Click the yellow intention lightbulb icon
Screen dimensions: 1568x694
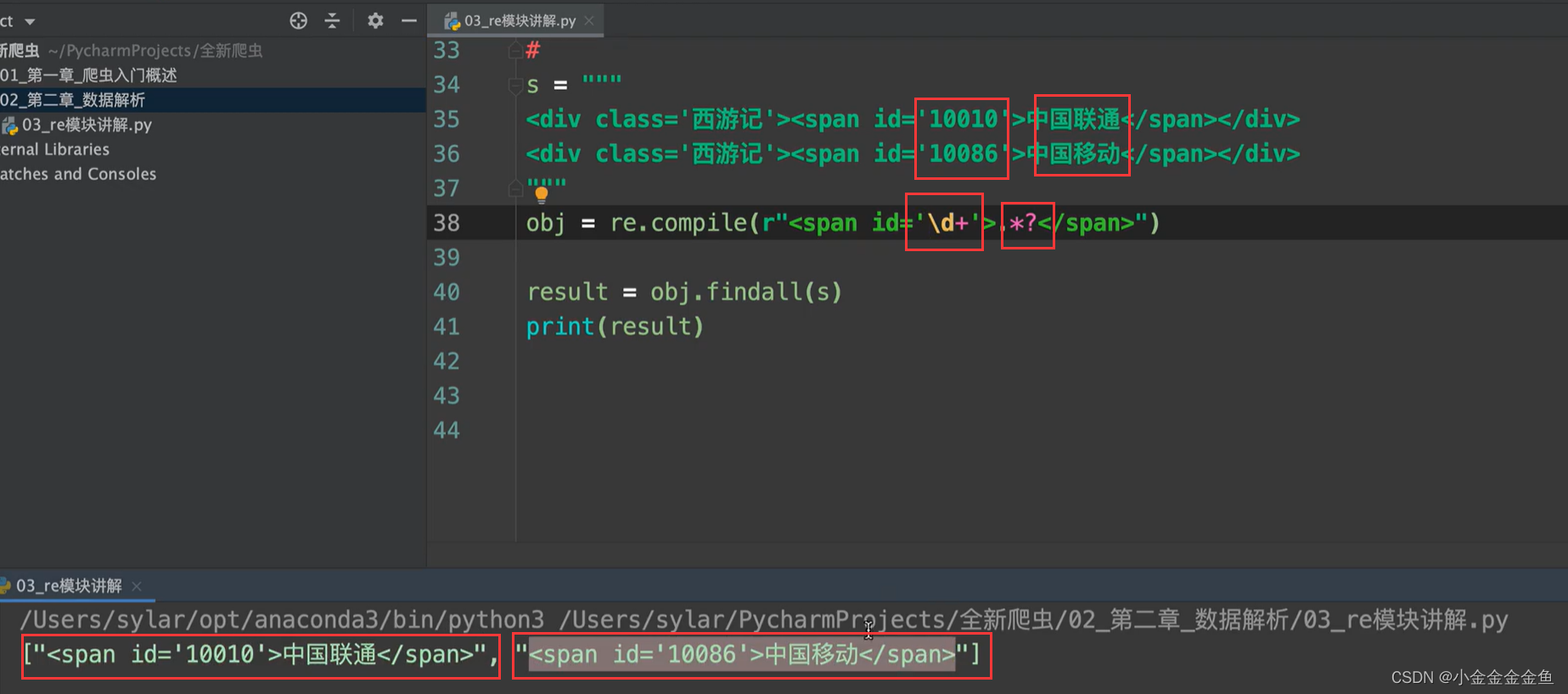[542, 194]
